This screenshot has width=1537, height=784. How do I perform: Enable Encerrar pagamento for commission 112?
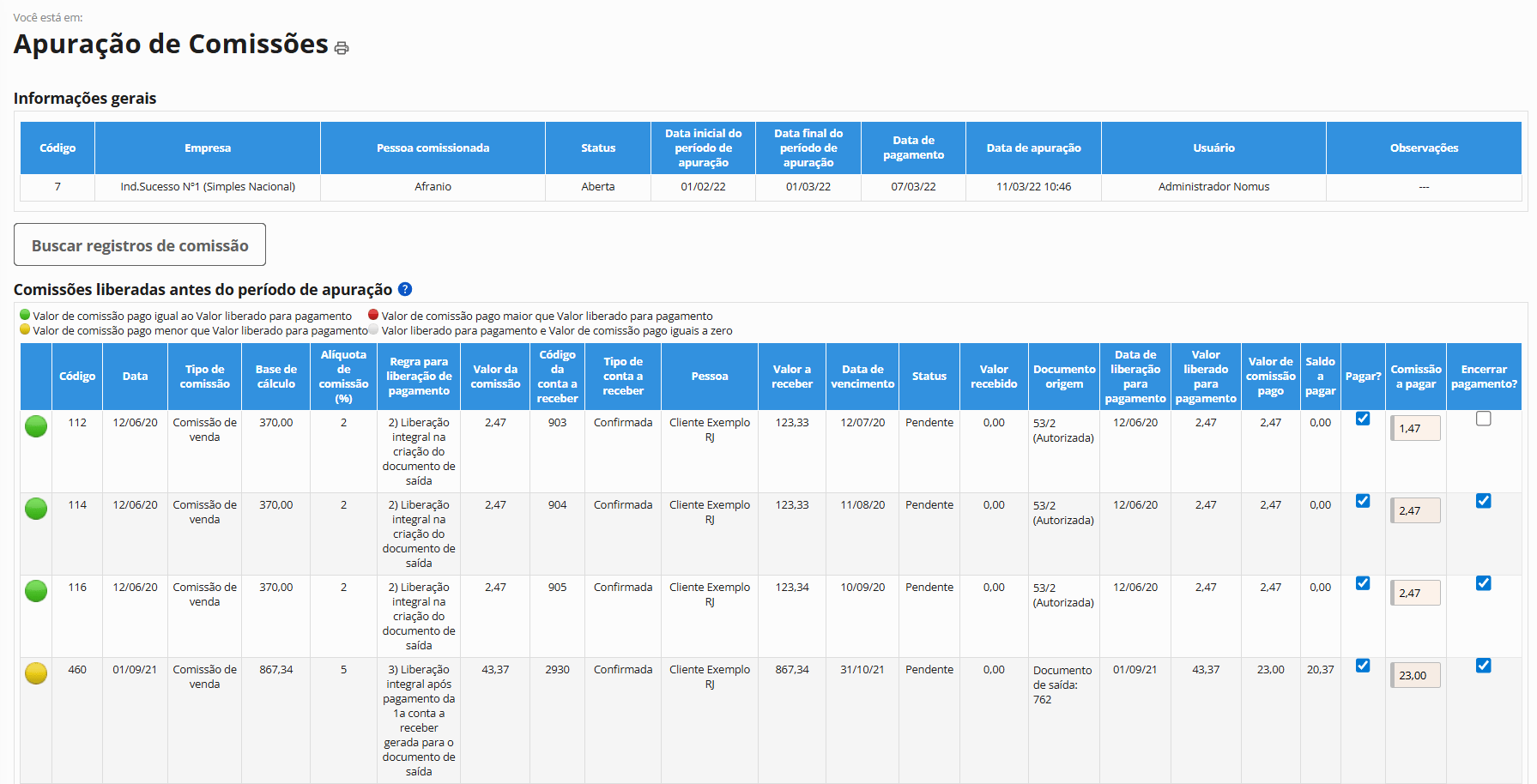coord(1483,419)
